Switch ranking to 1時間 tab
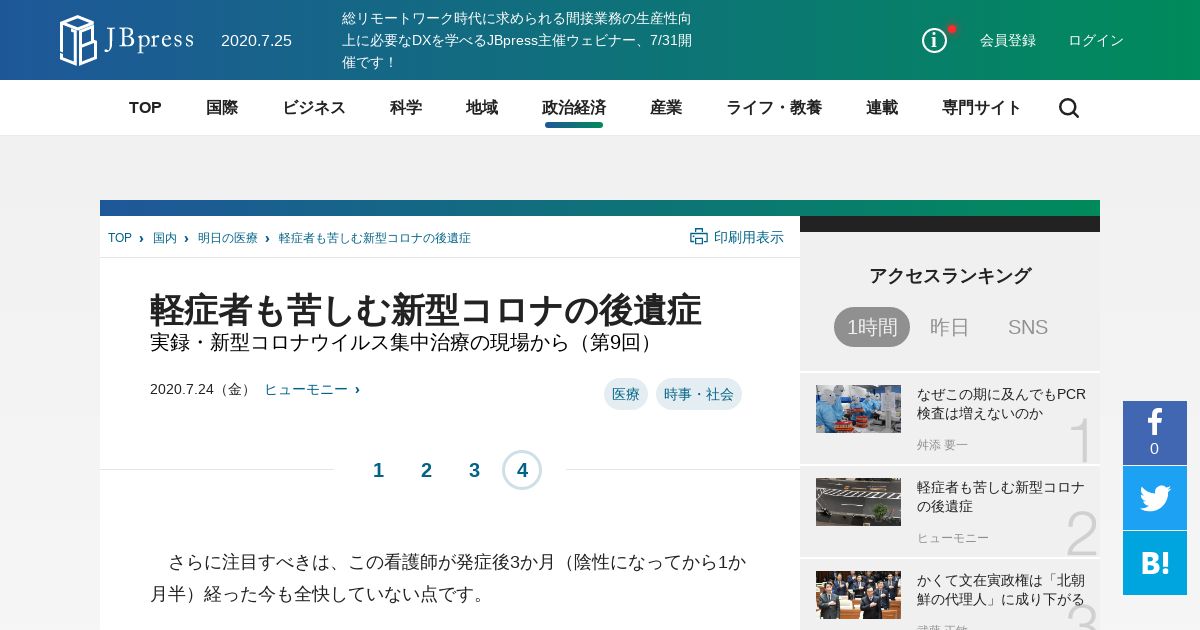This screenshot has height=630, width=1200. (872, 327)
